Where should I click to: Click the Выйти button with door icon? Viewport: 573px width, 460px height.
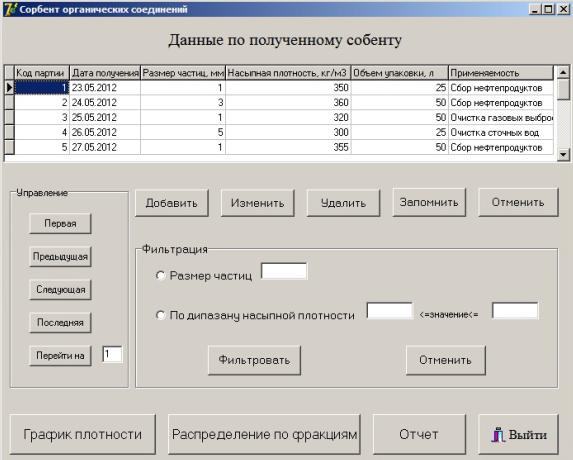519,434
